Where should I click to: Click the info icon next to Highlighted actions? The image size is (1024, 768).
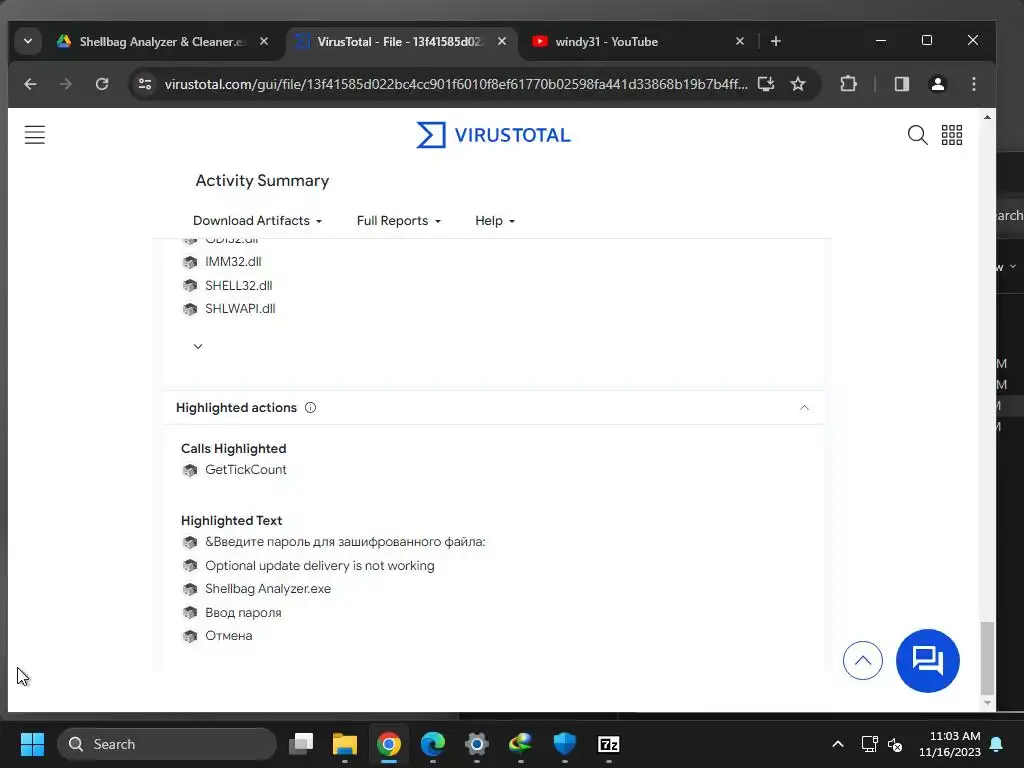click(x=310, y=408)
